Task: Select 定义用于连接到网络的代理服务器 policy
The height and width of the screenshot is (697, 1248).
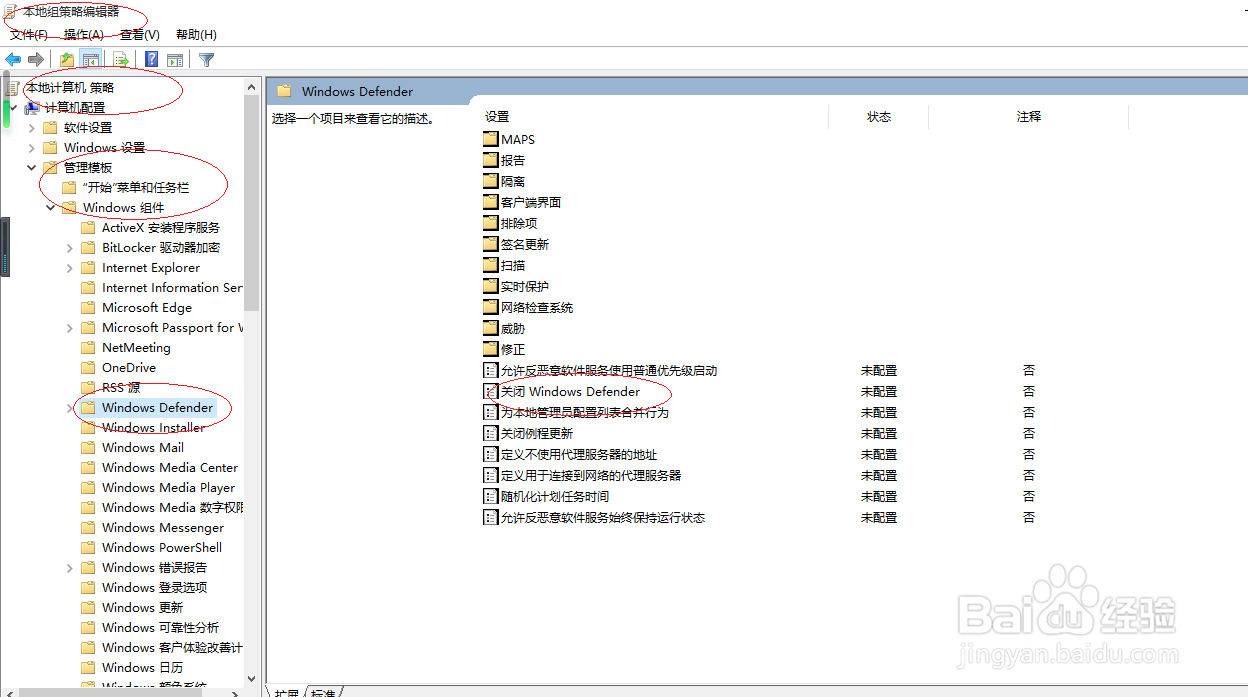Action: 590,475
